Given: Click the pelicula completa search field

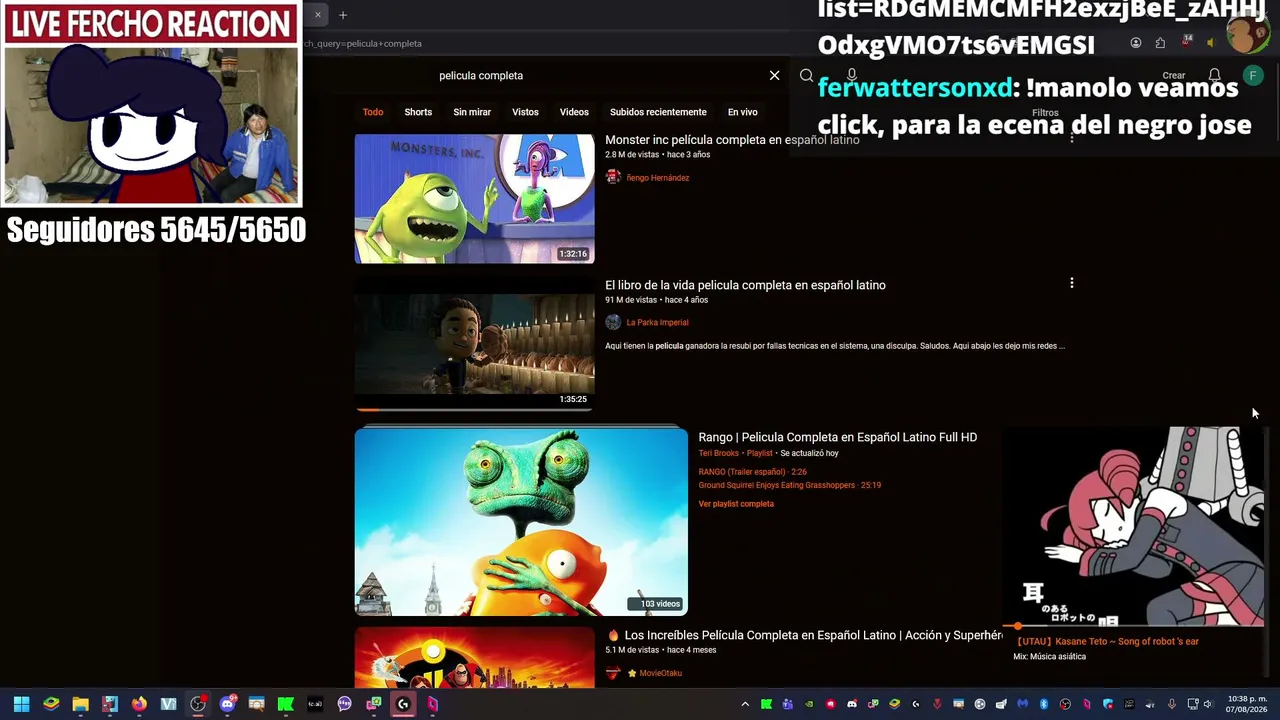Looking at the screenshot, I should [600, 75].
